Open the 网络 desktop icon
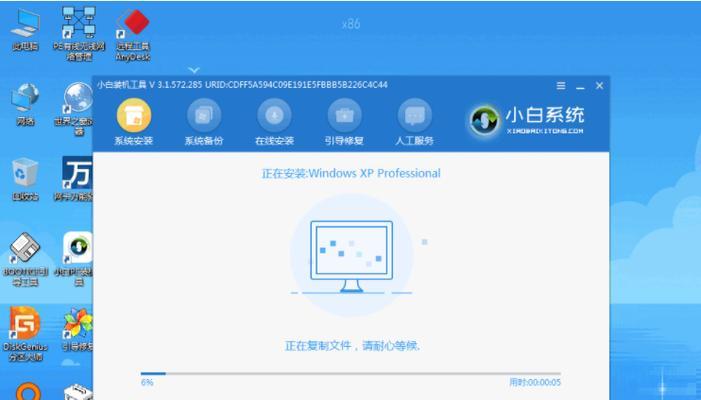 point(25,105)
